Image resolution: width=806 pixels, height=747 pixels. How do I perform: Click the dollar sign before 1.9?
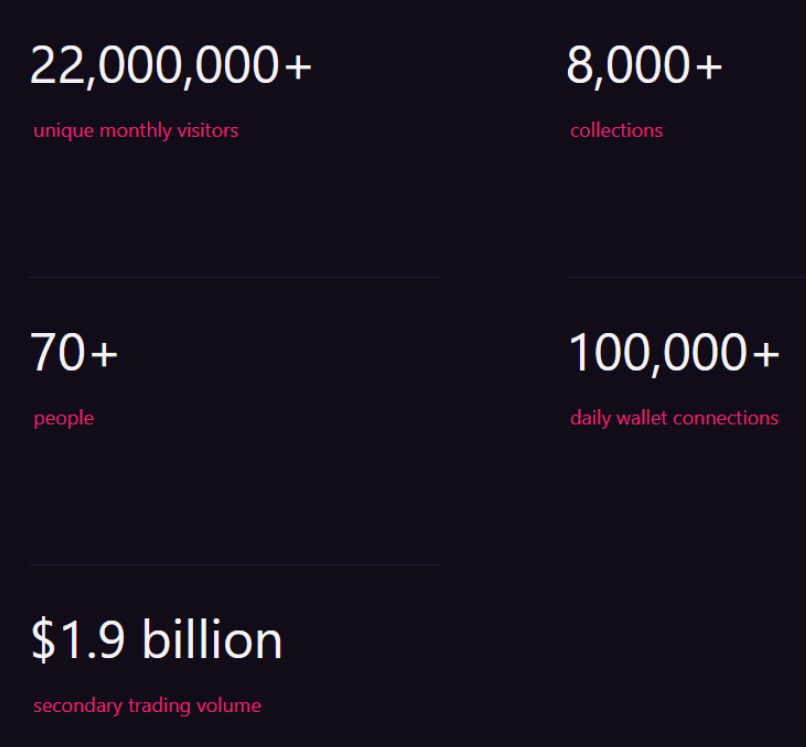[44, 641]
